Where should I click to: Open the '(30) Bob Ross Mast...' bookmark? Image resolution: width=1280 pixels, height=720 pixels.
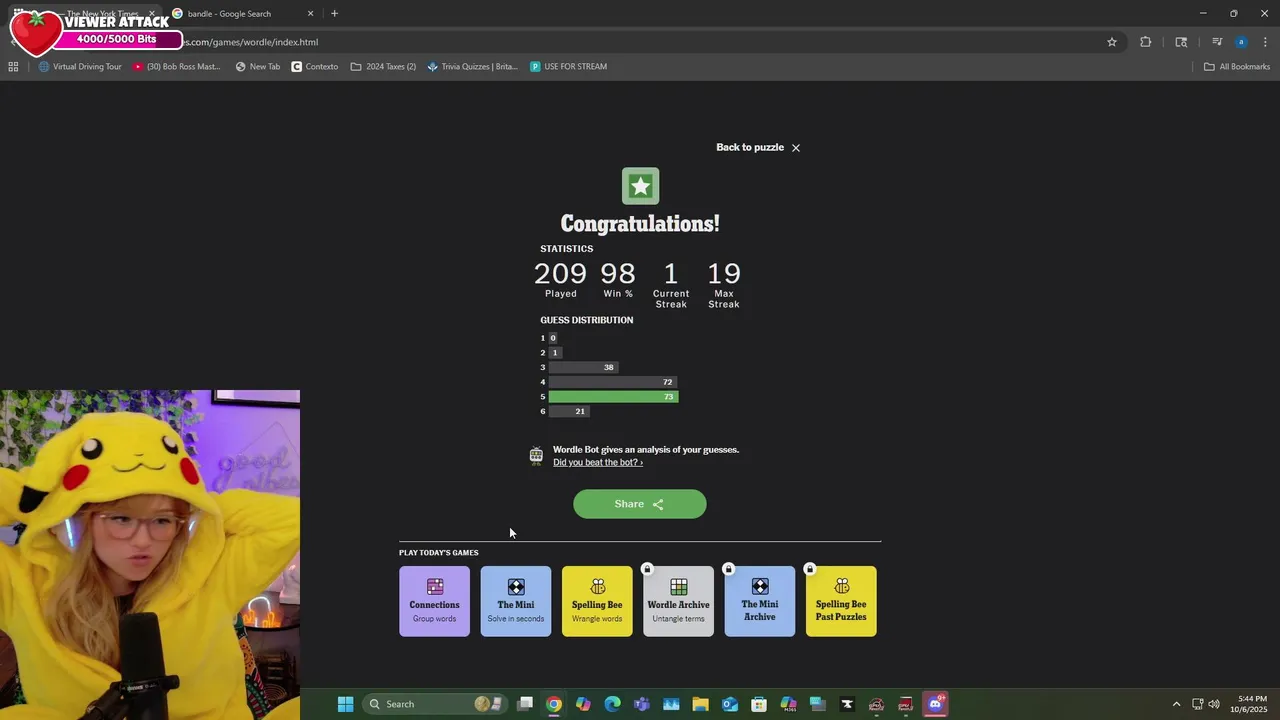[x=176, y=67]
